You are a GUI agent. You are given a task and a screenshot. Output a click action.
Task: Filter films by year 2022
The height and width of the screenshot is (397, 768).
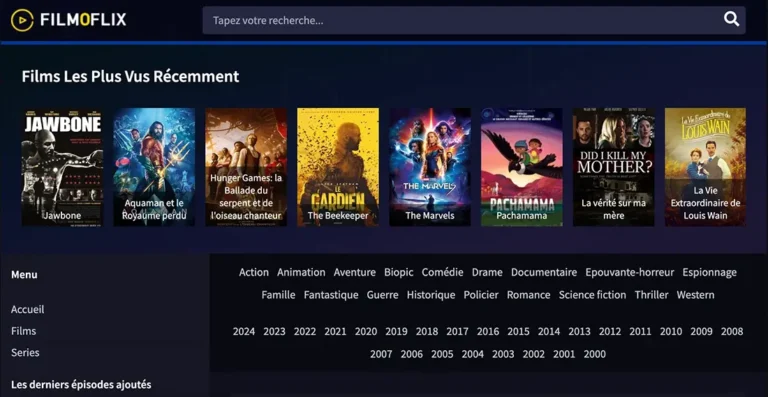(x=305, y=331)
